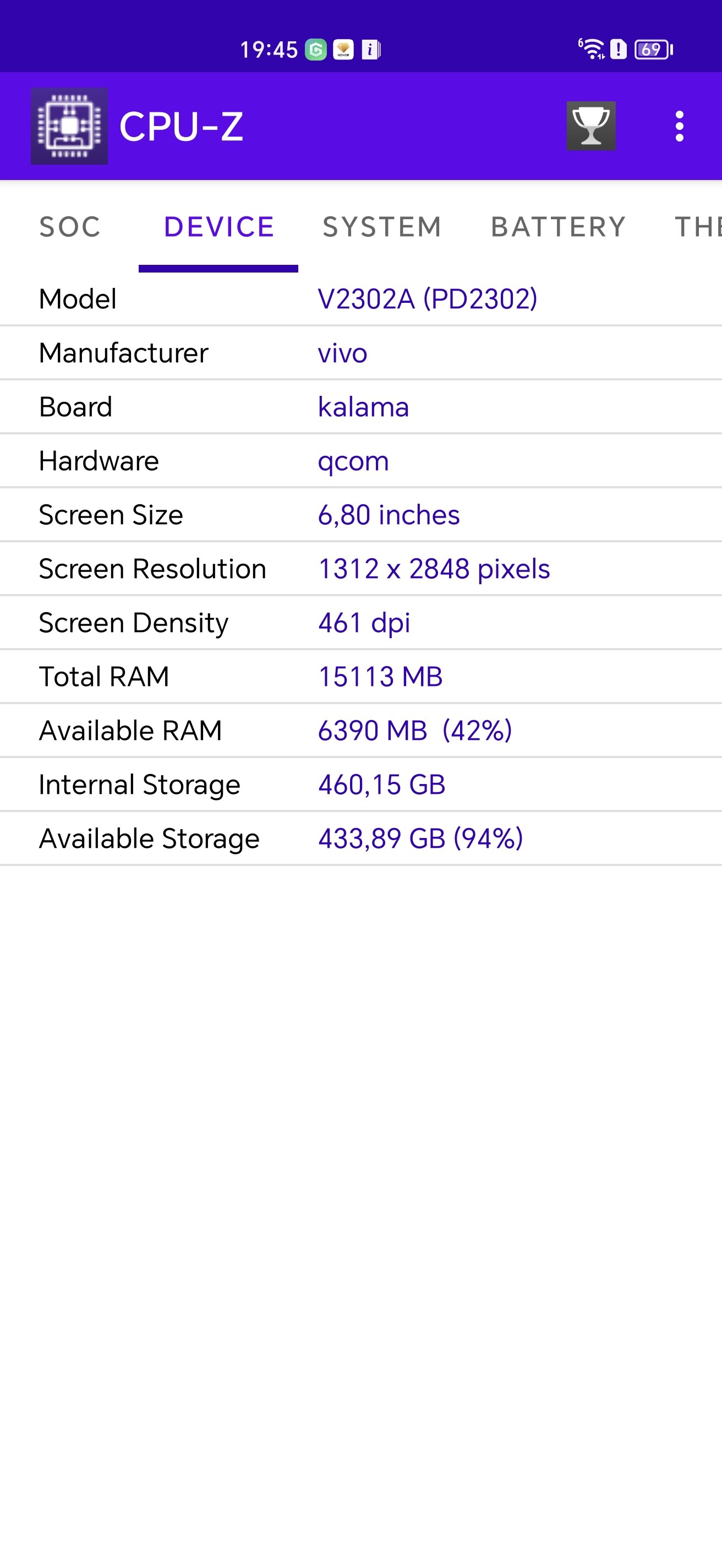Tap the green G notification icon

(x=316, y=50)
